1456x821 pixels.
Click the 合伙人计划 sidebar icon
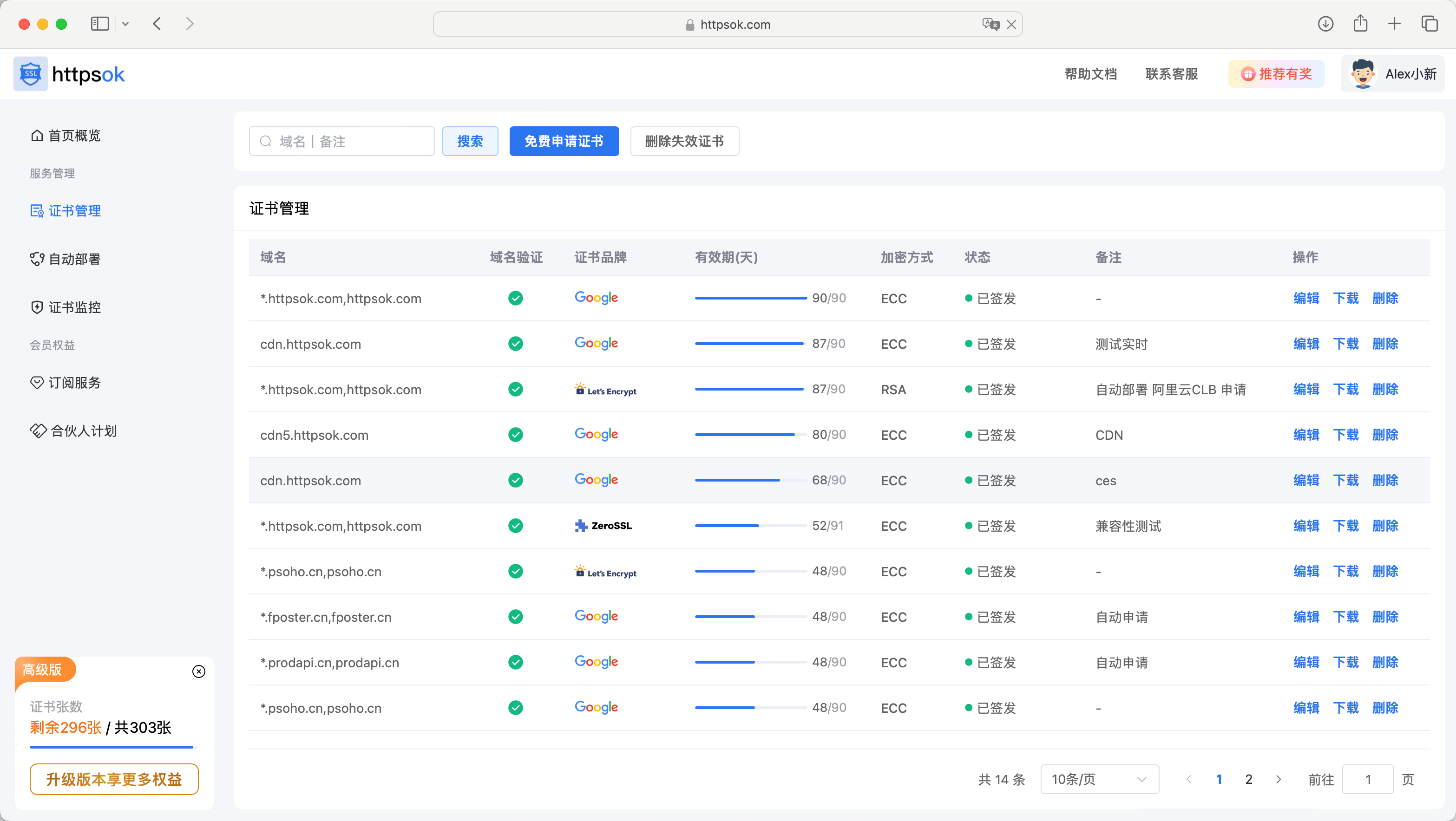37,430
